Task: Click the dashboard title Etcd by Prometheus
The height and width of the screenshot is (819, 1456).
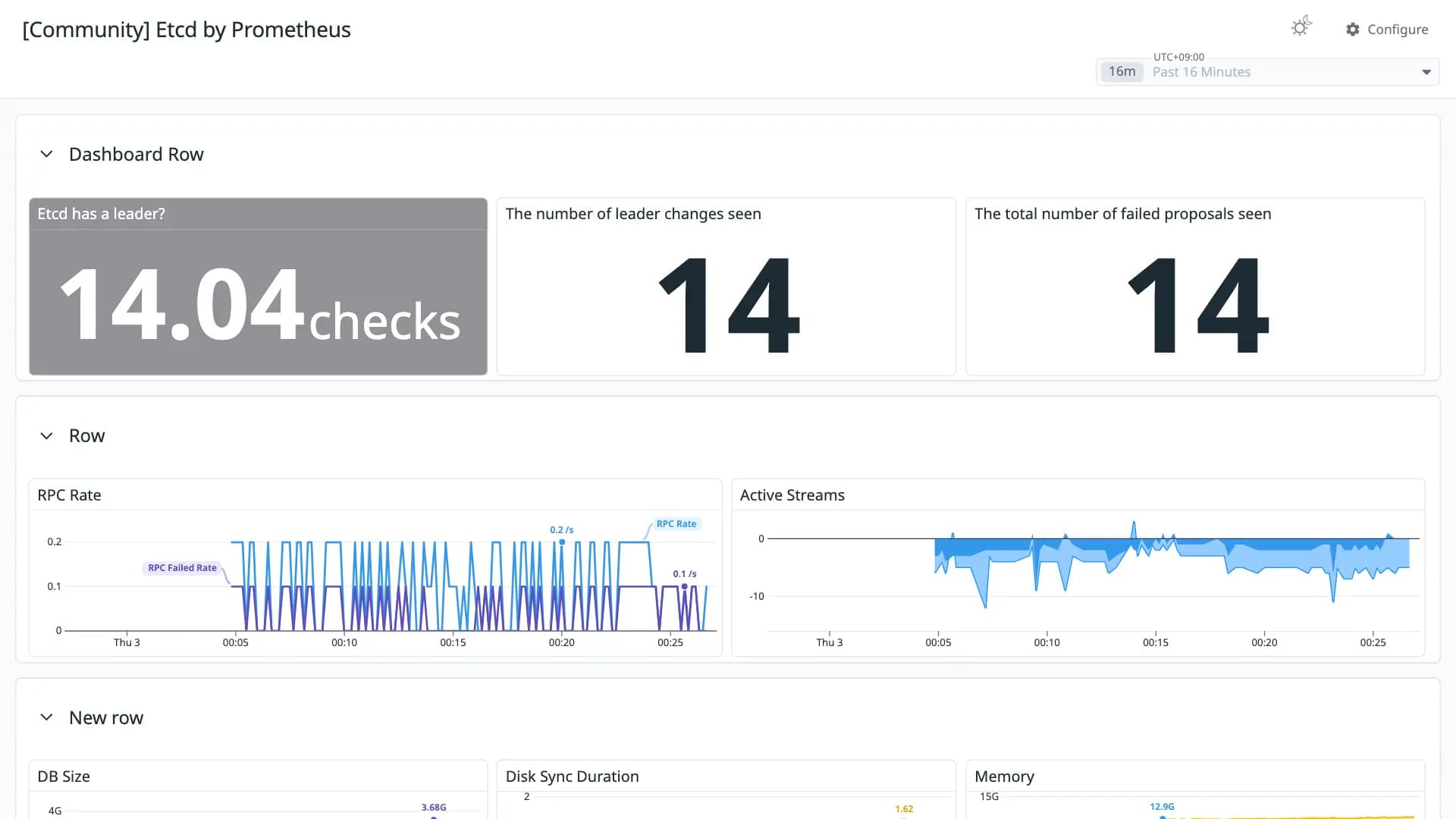Action: click(187, 30)
